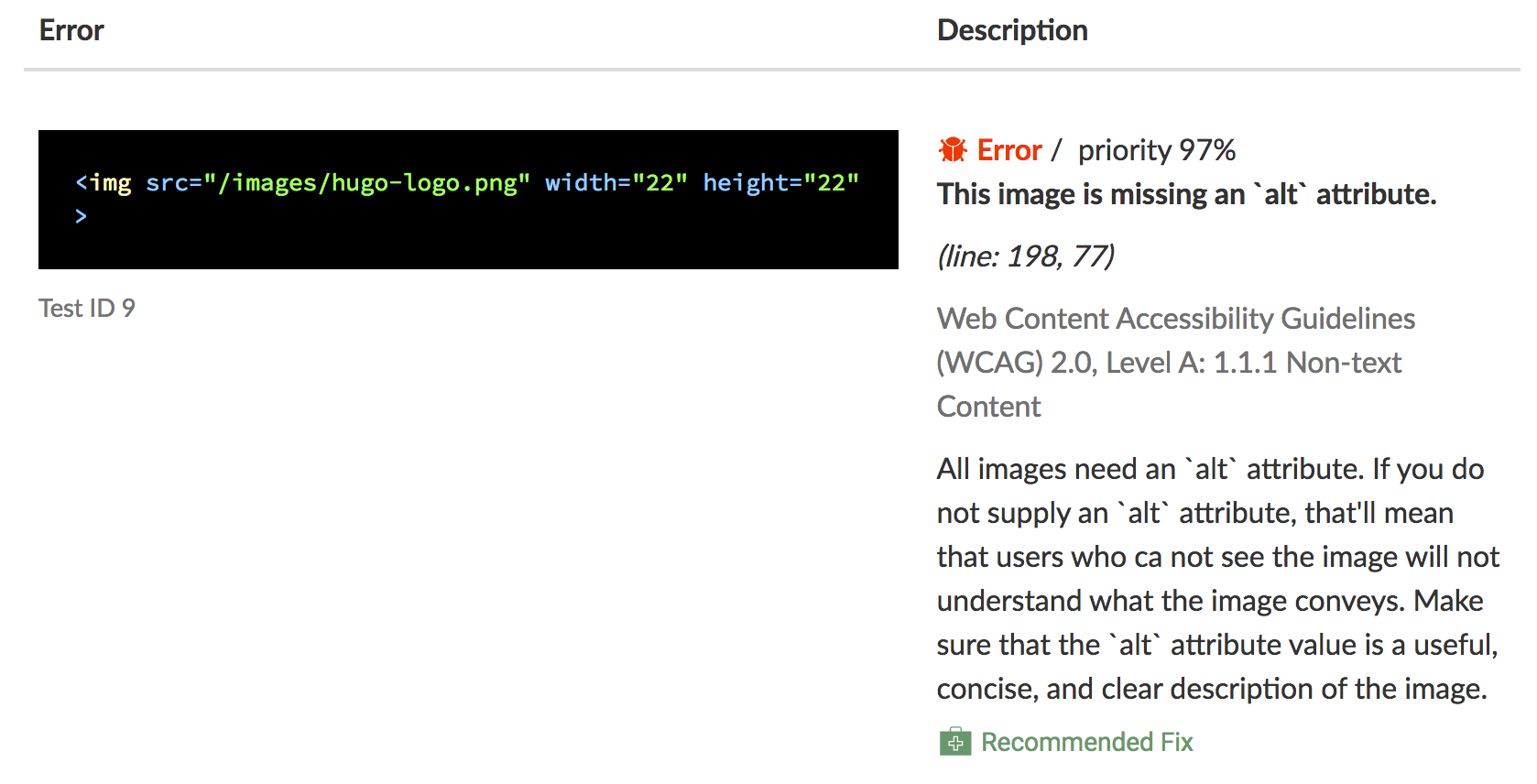Select the Test ID 9 label

pyautogui.click(x=87, y=308)
